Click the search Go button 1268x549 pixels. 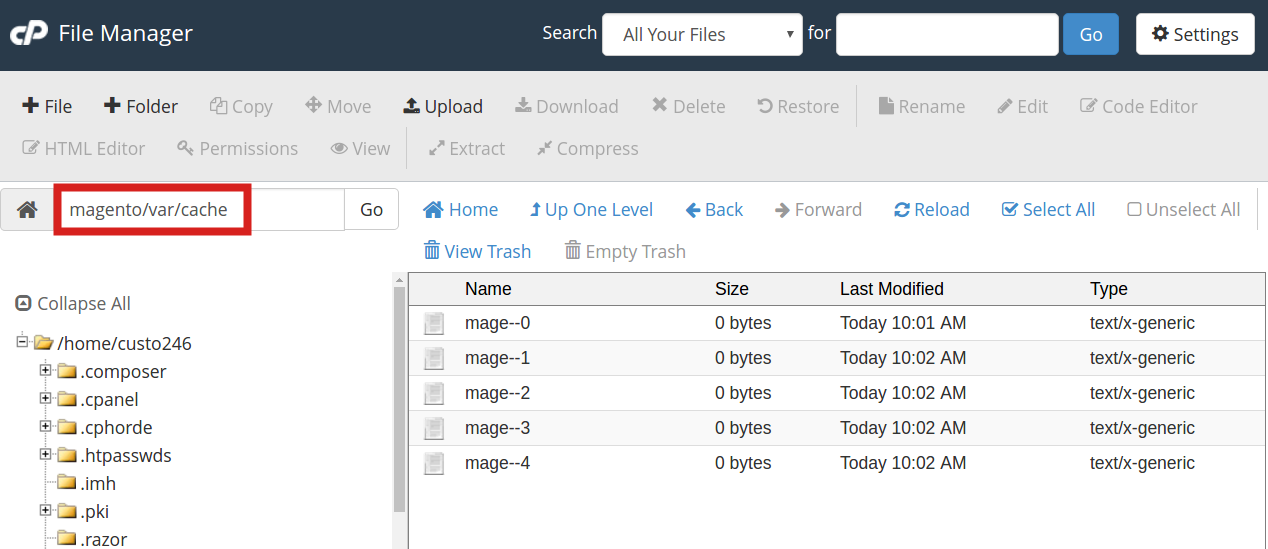(1090, 34)
